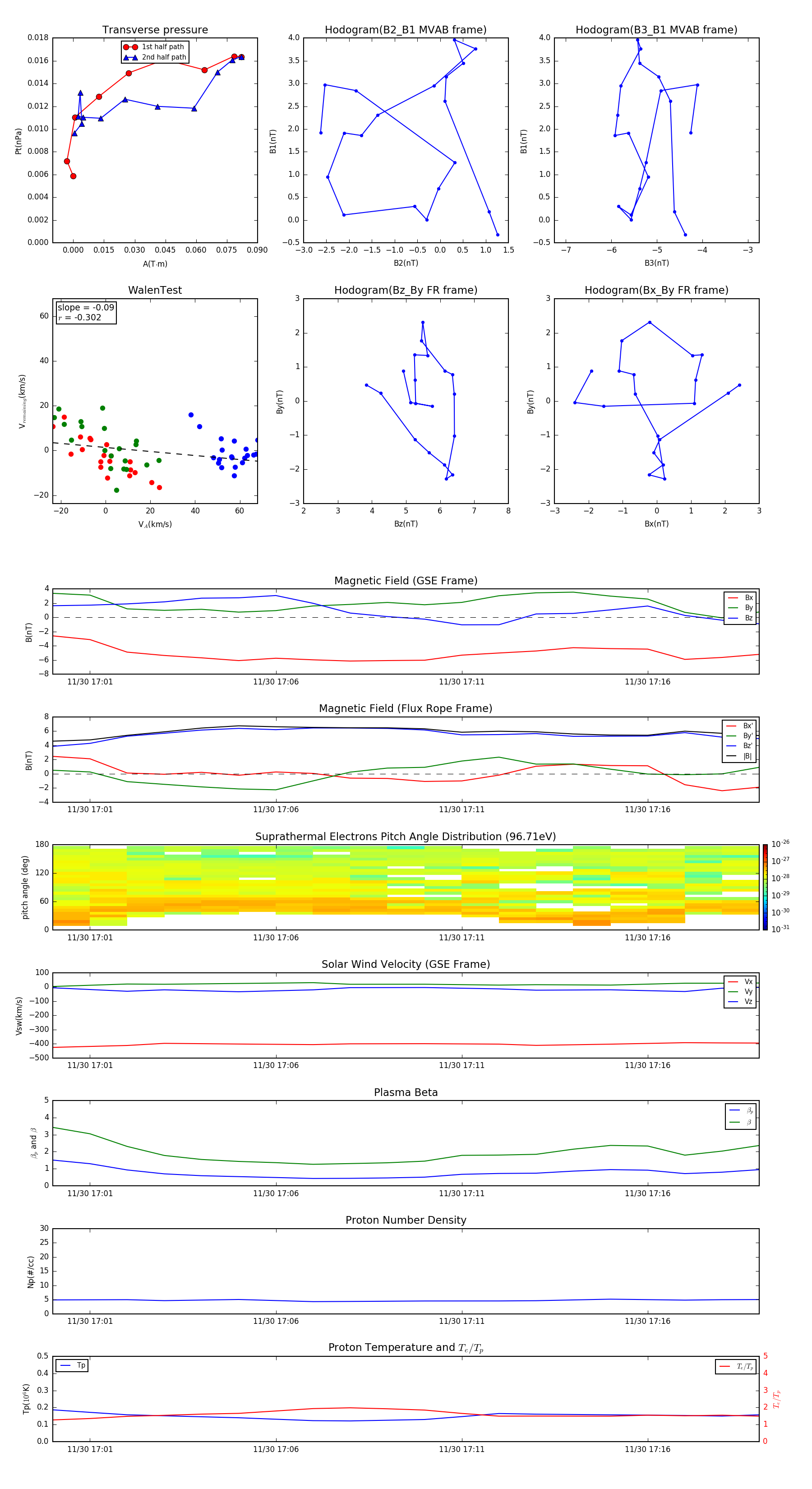Click the 'r = -0.302' annotation text
The image size is (812, 1489).
(x=80, y=317)
